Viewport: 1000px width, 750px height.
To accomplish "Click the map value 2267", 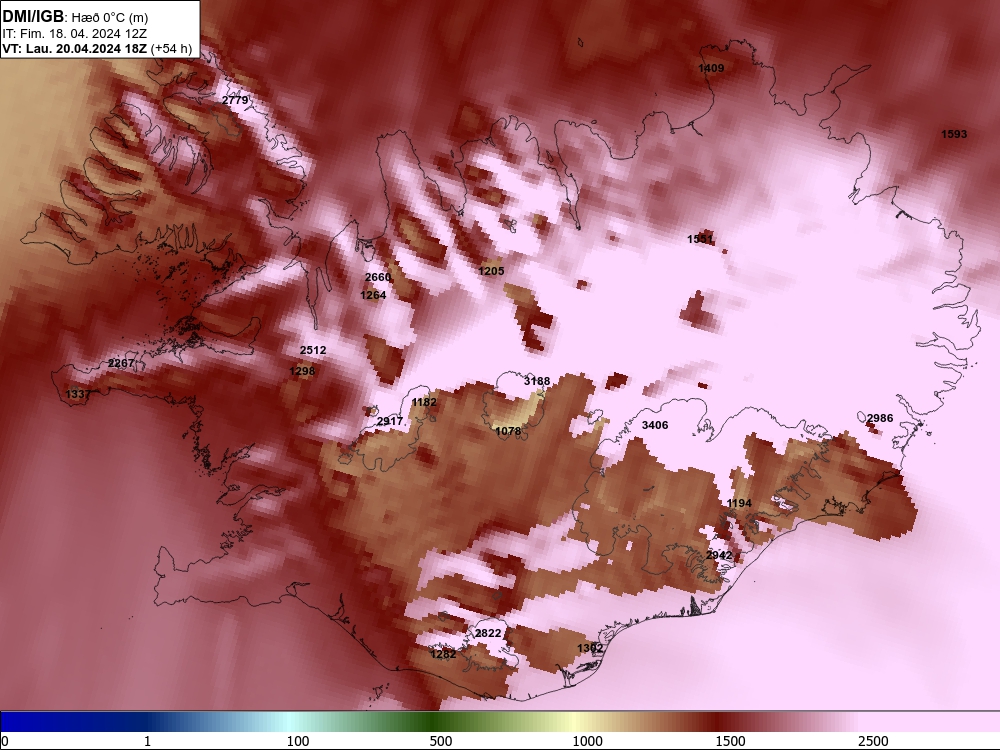I will [x=121, y=363].
